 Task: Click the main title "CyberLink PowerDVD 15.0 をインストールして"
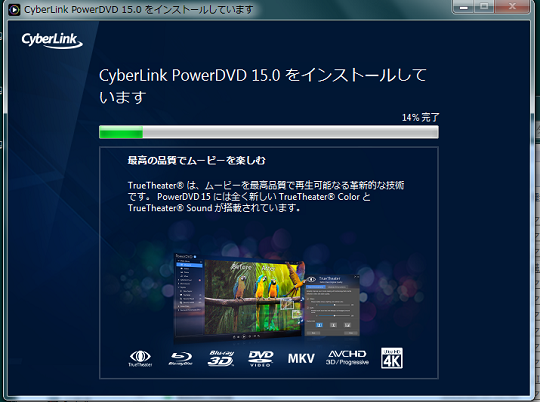click(x=263, y=75)
